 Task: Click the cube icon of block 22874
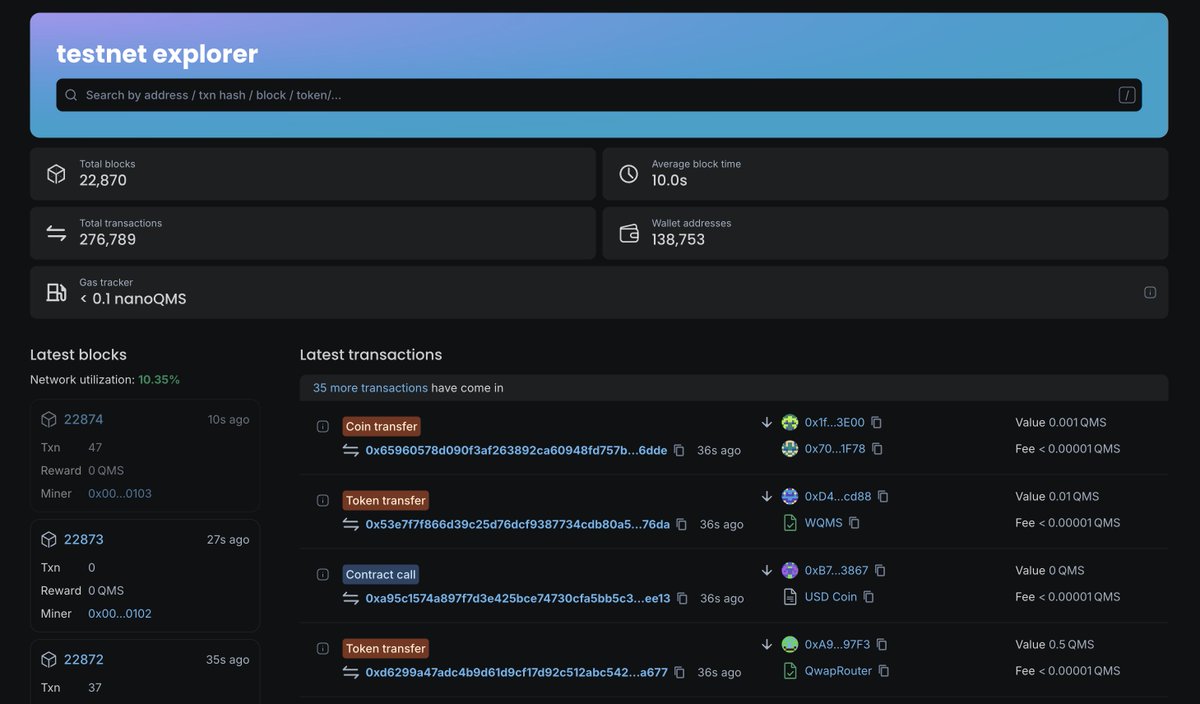point(49,419)
